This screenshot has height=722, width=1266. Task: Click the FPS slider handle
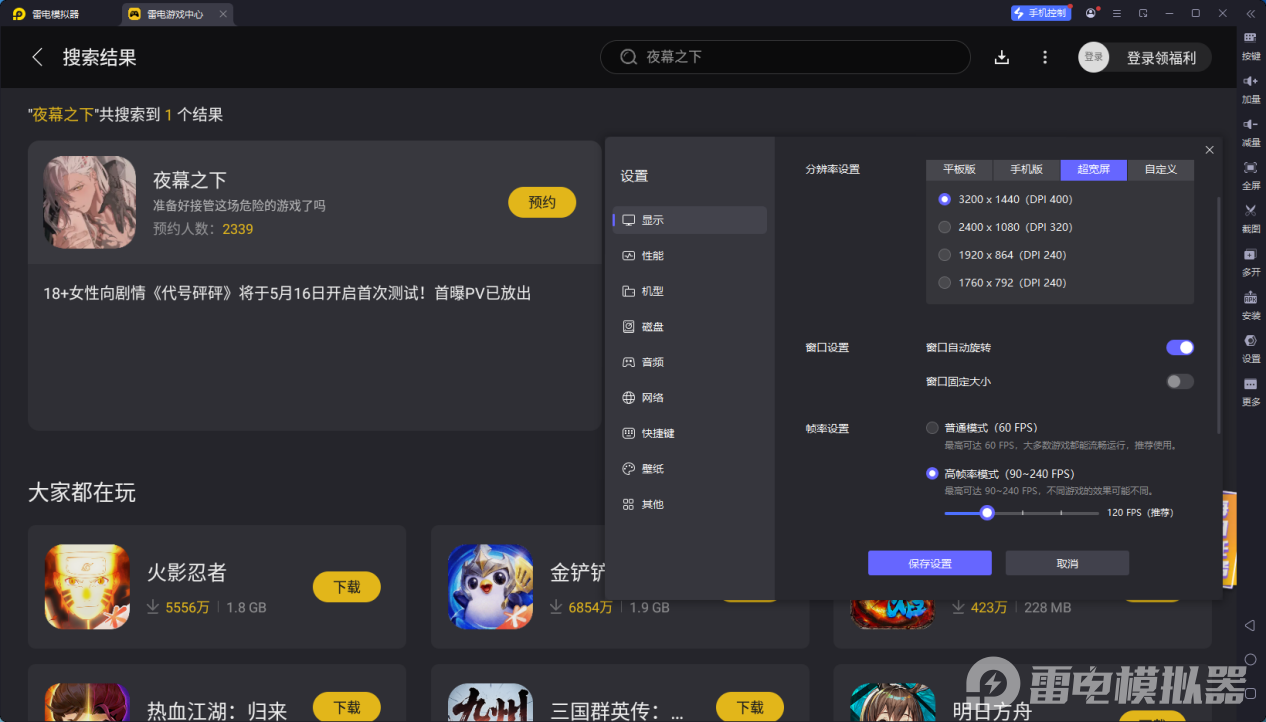pos(987,512)
